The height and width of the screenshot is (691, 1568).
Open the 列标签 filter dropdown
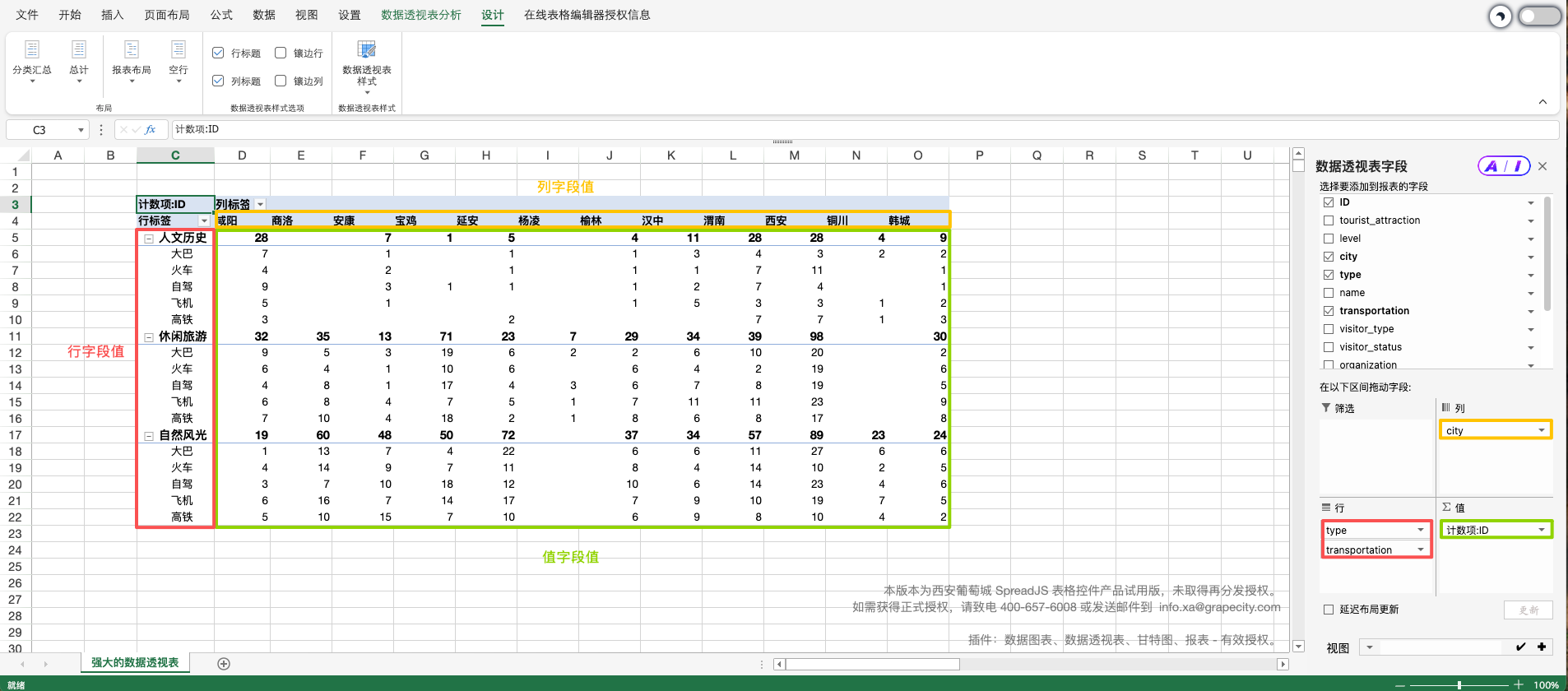point(260,205)
